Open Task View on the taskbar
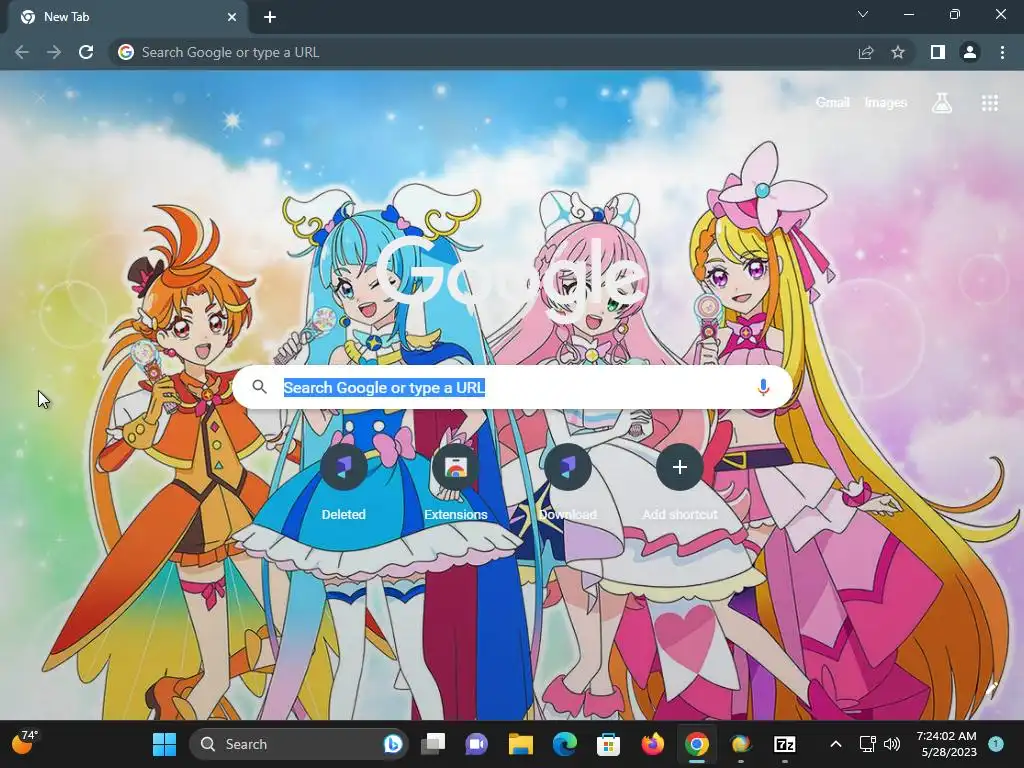 click(x=433, y=744)
